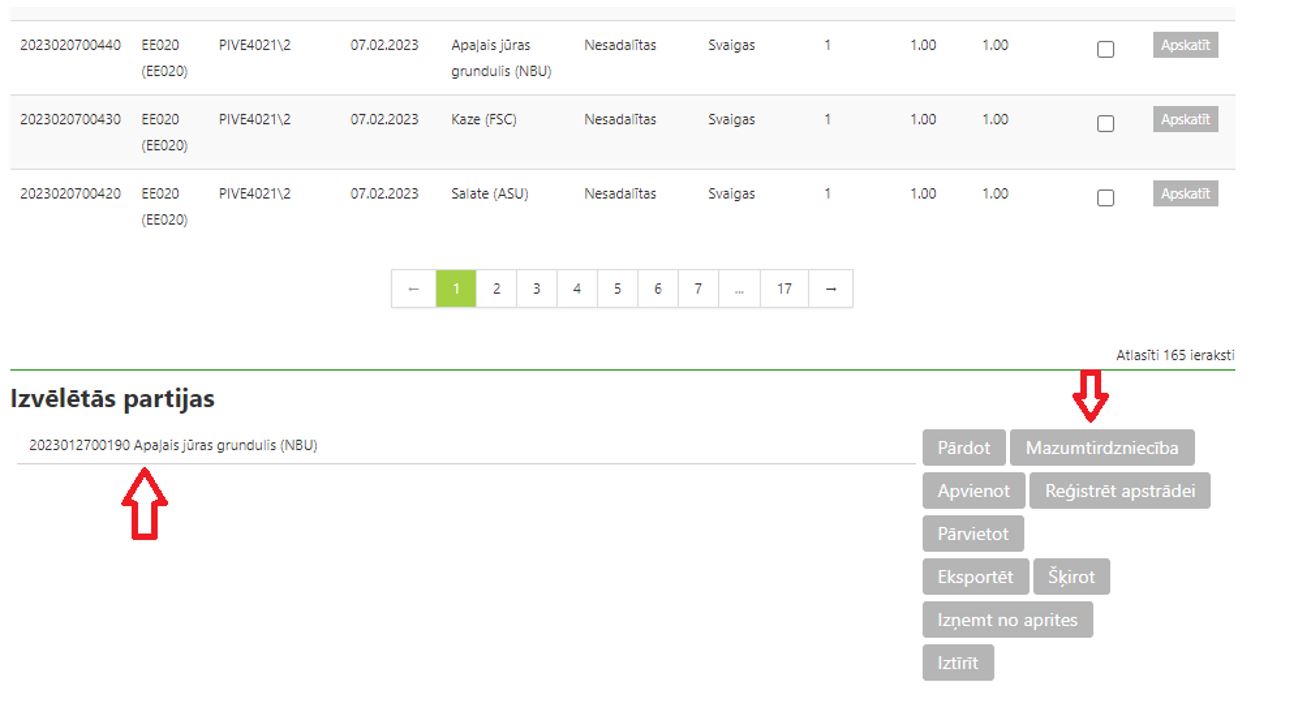Screen dimensions: 1289x701
Task: Check the Salate (ASU) row checkbox
Action: tap(1105, 197)
